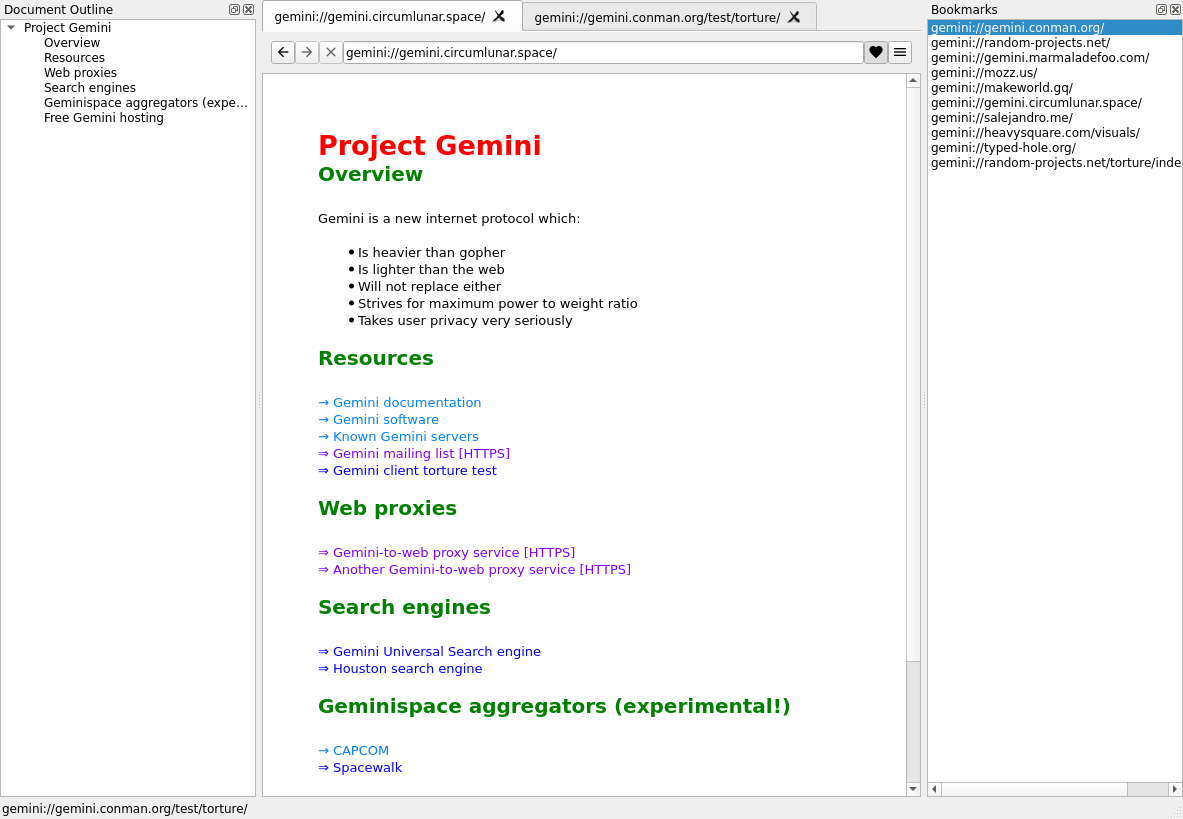Jump to Geminispace aggregators in the outline
Image resolution: width=1183 pixels, height=819 pixels.
(146, 103)
